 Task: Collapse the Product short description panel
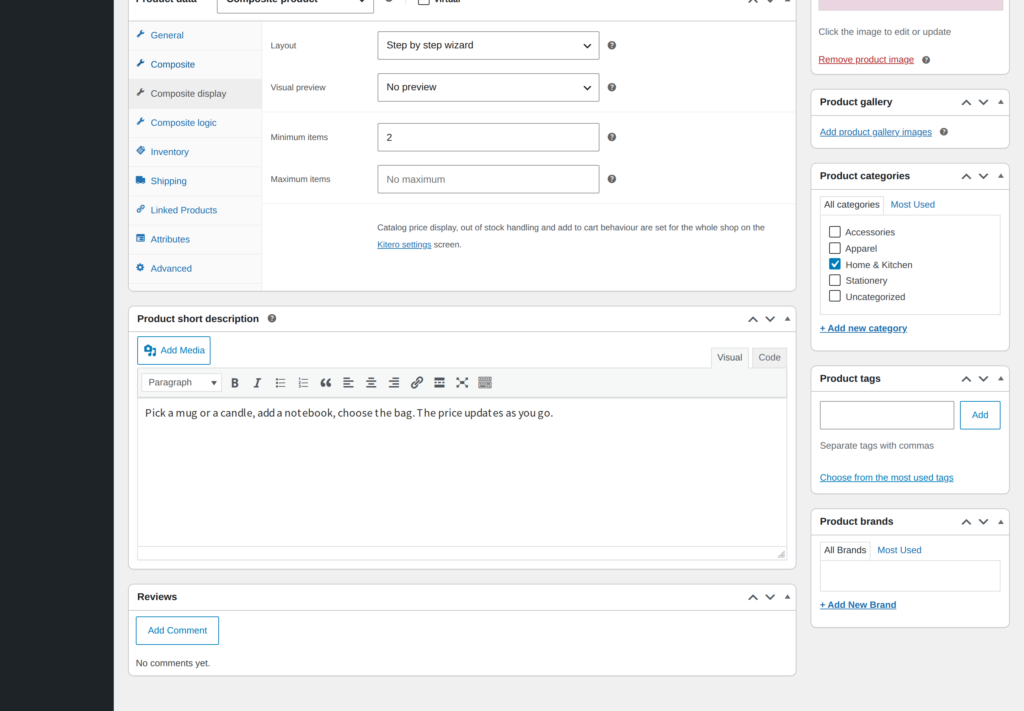click(787, 319)
